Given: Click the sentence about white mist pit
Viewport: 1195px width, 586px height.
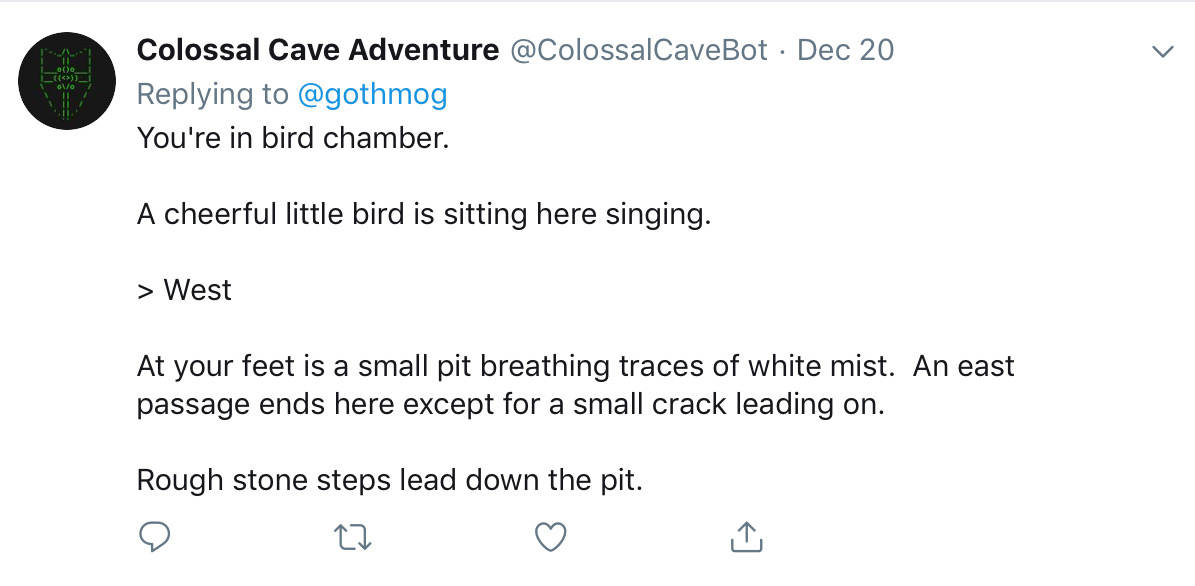Looking at the screenshot, I should tap(514, 367).
